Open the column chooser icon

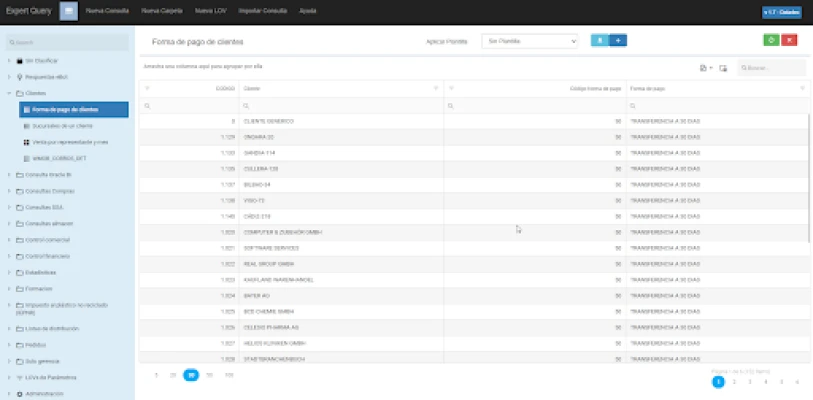[723, 68]
